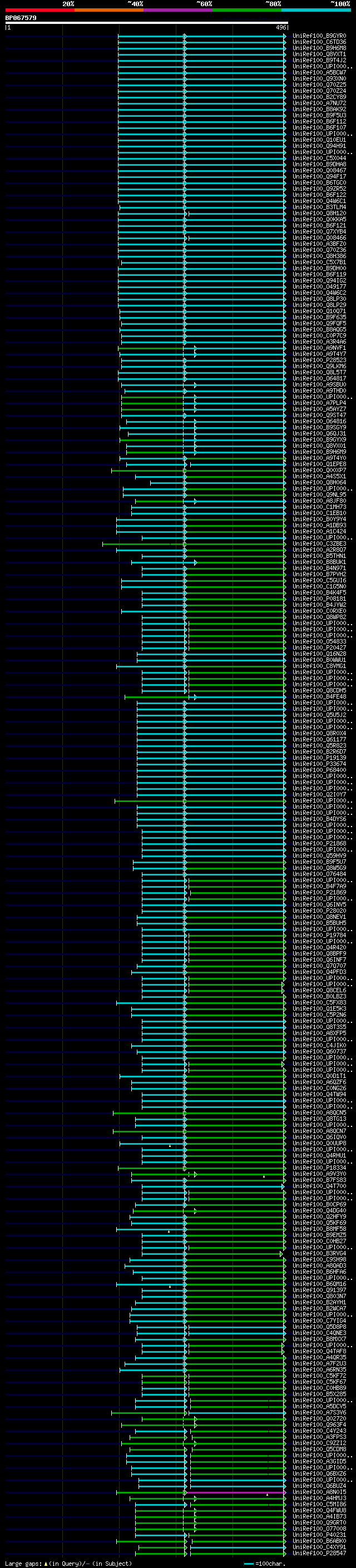Screen dimensions: 356x1568
Task: Click the UniRef100_P28547 label in the last row
Action: (x=319, y=1553)
